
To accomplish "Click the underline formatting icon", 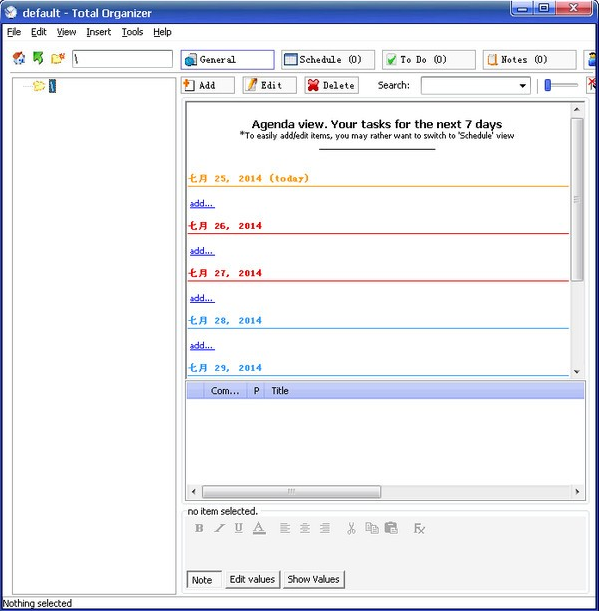I will pyautogui.click(x=239, y=528).
